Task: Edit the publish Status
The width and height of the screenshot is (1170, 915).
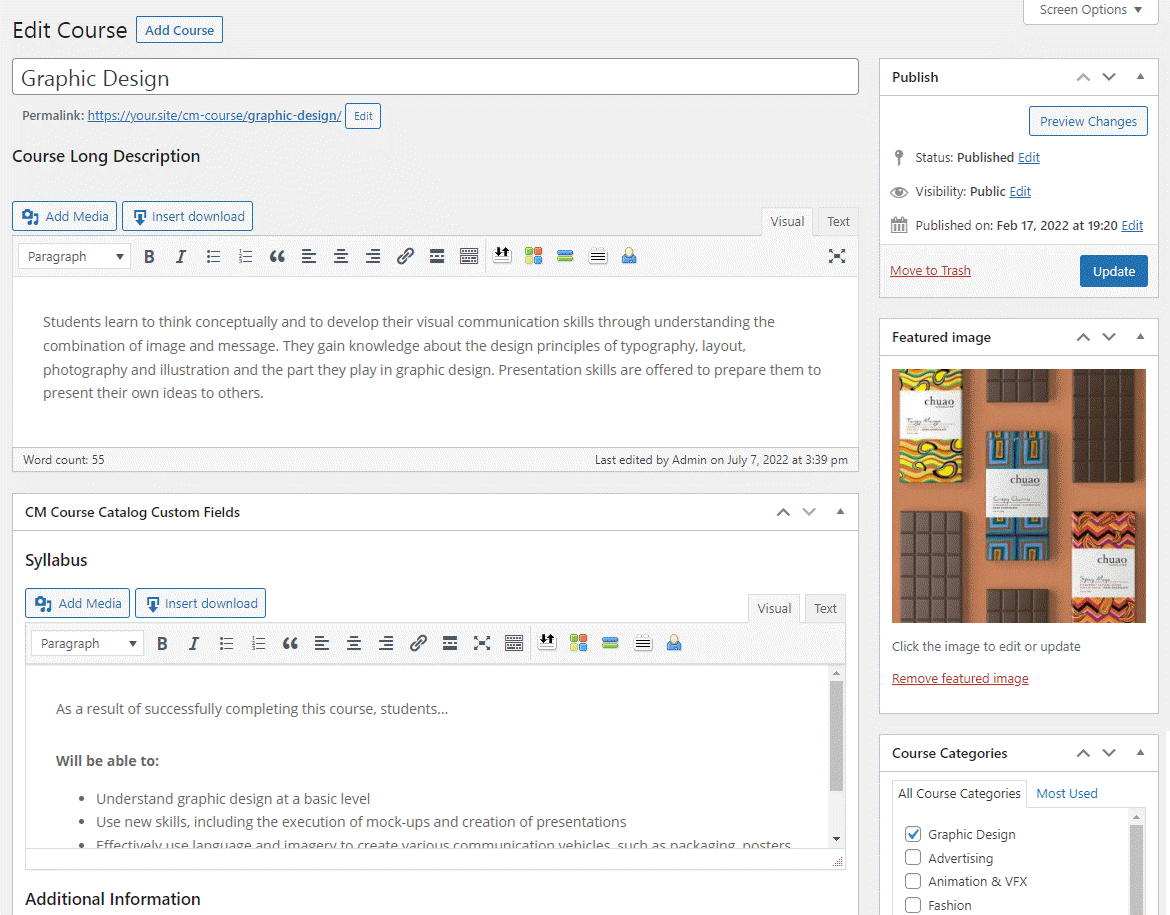Action: (1029, 157)
